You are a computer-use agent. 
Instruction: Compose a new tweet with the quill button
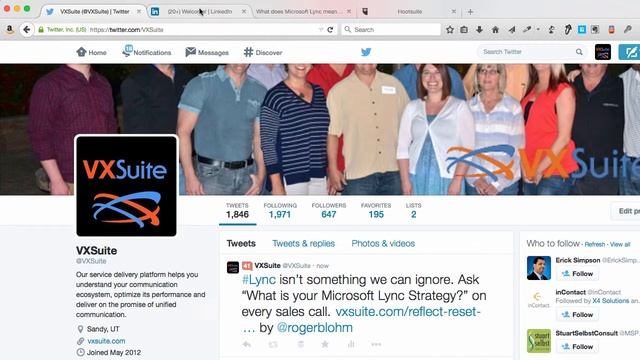tap(629, 52)
